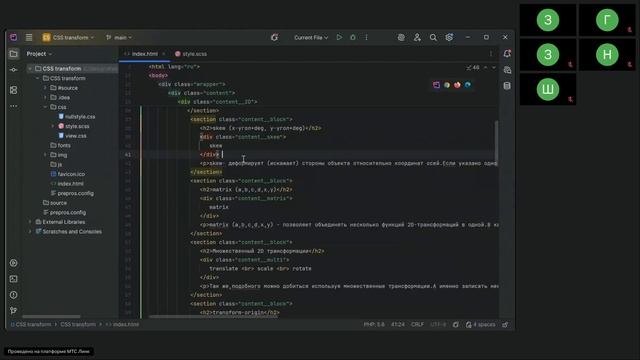The width and height of the screenshot is (640, 360).
Task: Open page in Edge browser icon
Action: pos(468,85)
